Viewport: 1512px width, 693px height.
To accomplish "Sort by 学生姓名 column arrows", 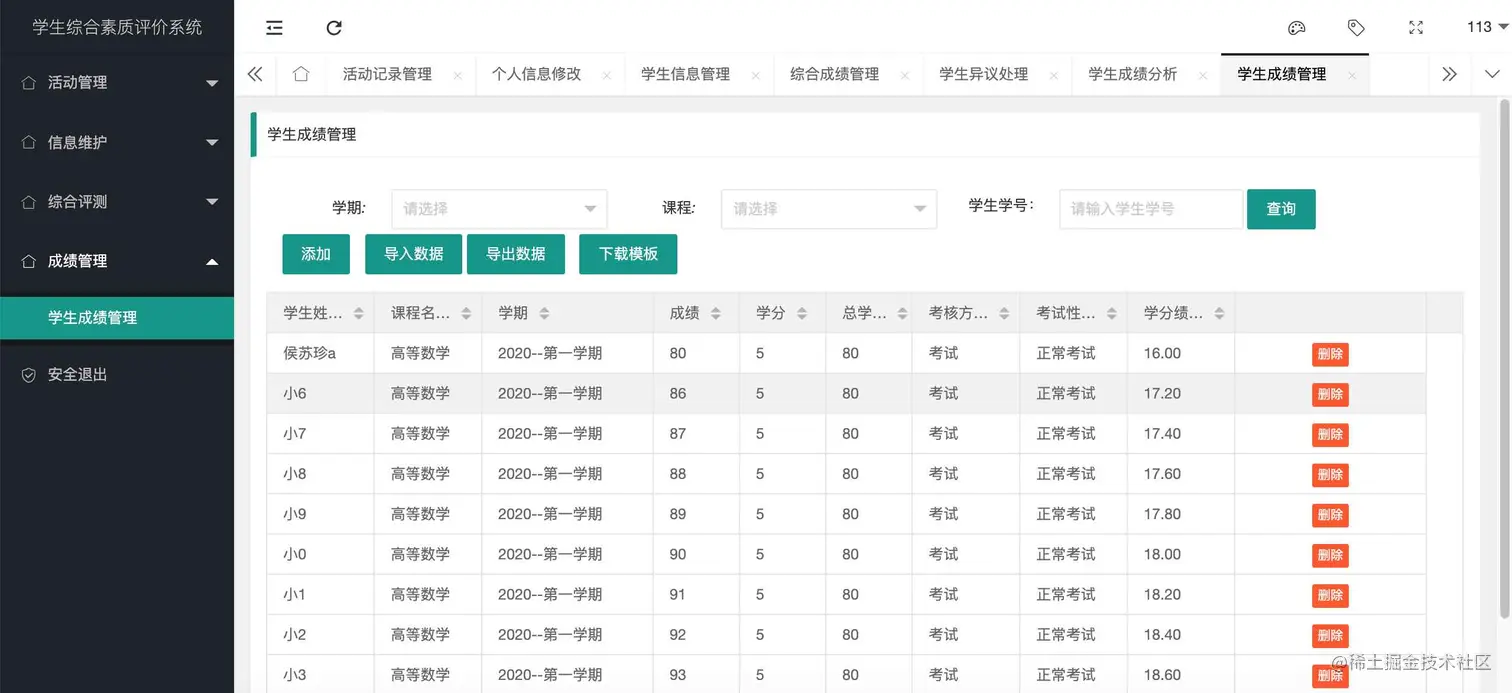I will tap(358, 313).
